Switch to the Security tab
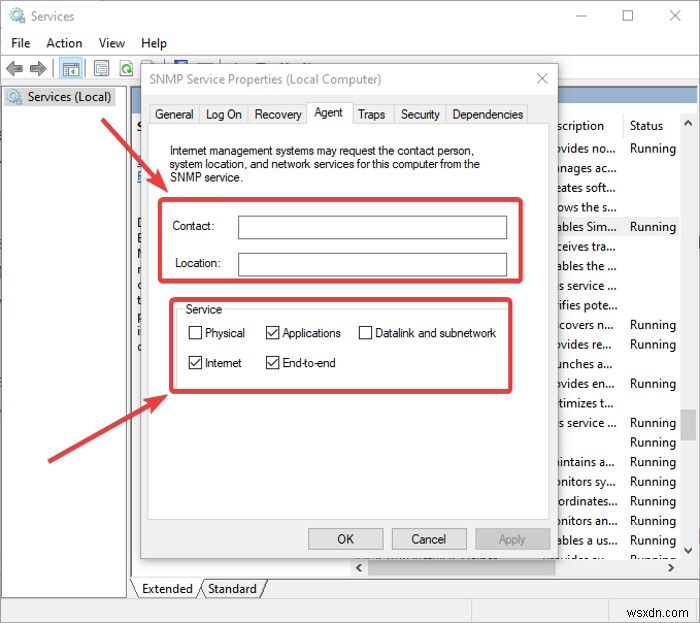The image size is (700, 623). 420,114
